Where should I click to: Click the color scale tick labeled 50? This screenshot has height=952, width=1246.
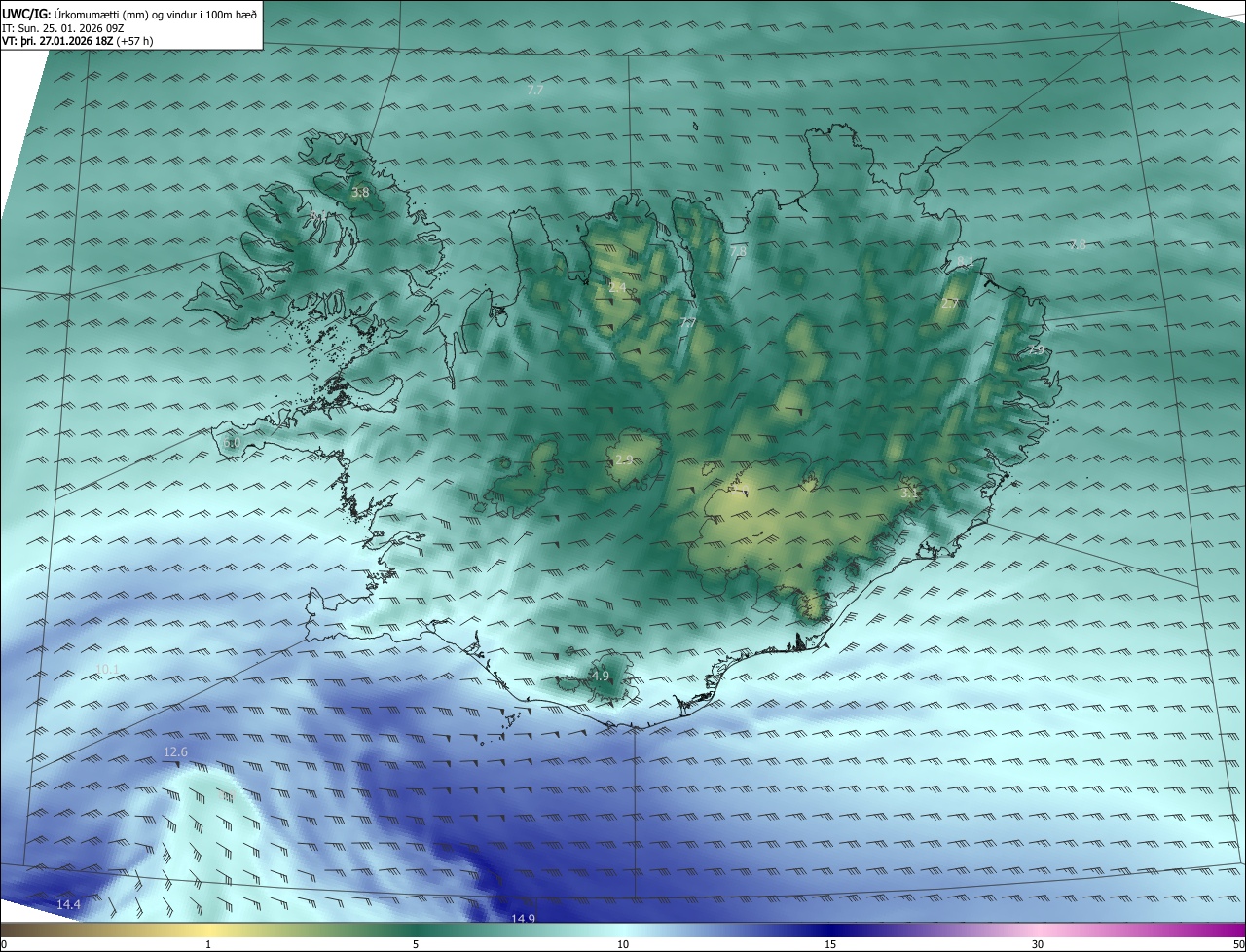click(x=1238, y=944)
